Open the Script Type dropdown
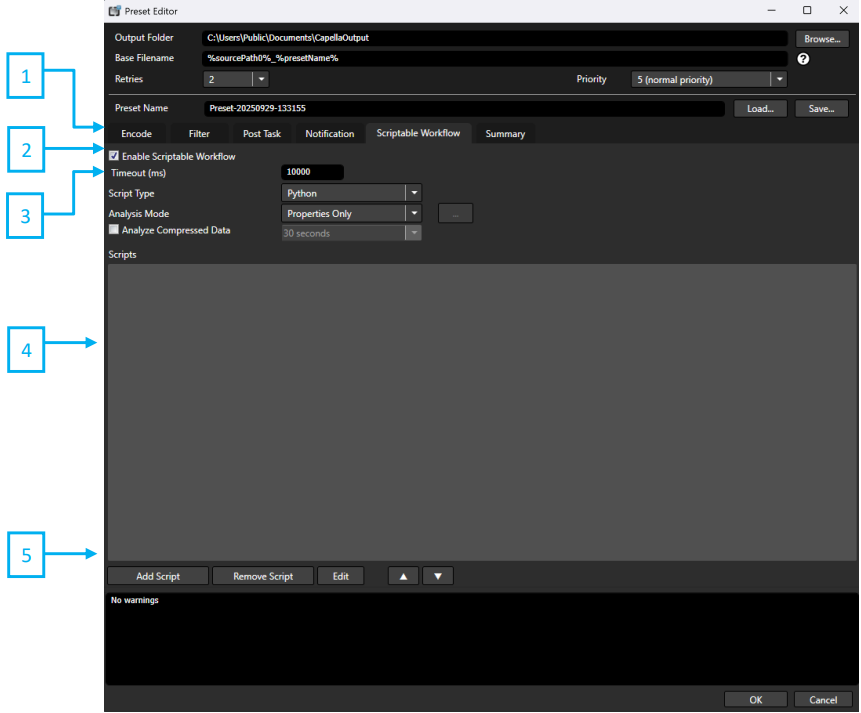This screenshot has width=861, height=713. point(413,192)
